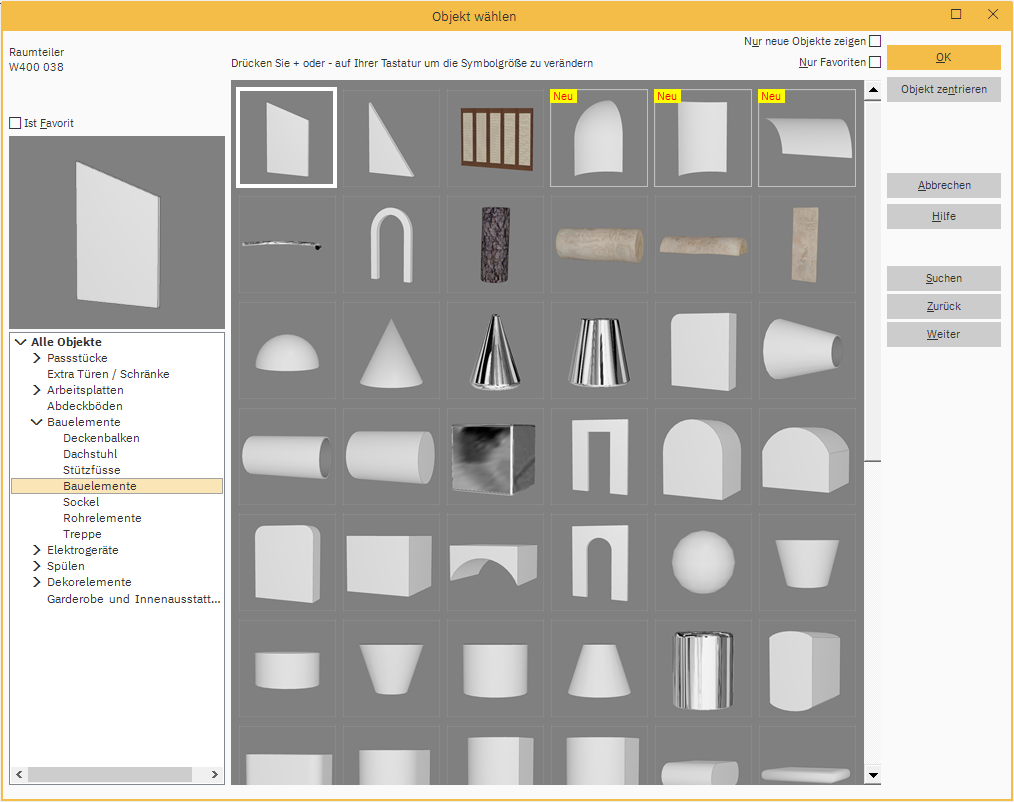Click the large preview of the Raumteiler

[x=117, y=233]
